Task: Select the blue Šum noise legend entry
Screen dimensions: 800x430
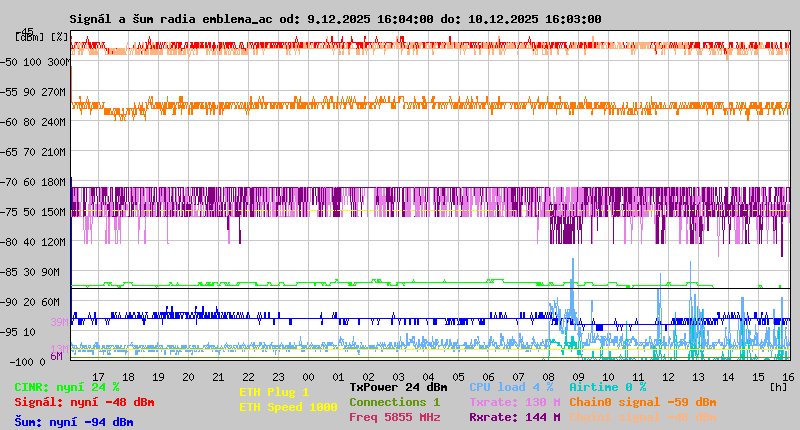Action: pyautogui.click(x=73, y=422)
